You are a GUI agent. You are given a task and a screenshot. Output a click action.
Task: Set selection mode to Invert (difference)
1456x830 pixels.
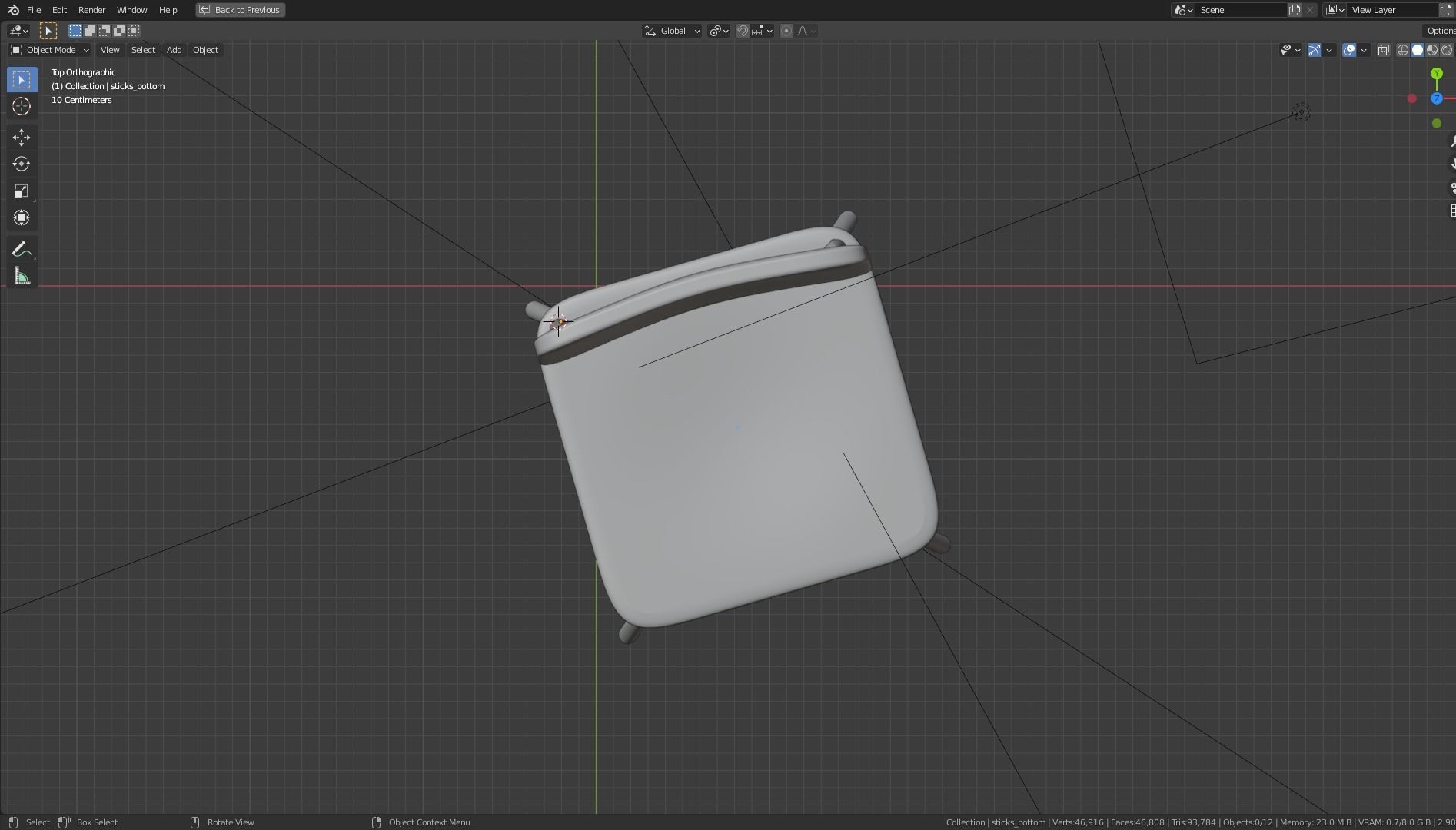(x=119, y=31)
